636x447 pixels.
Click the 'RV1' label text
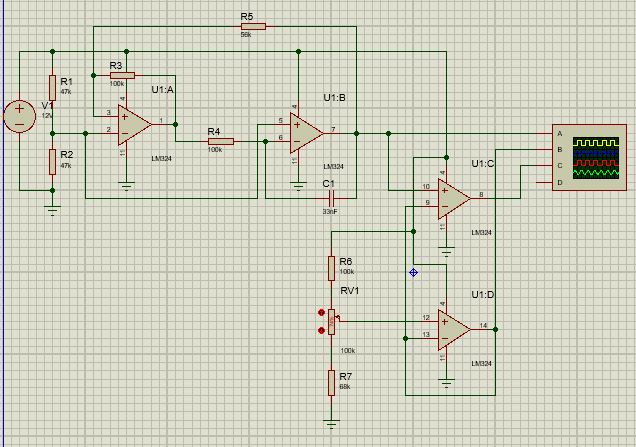[x=350, y=290]
